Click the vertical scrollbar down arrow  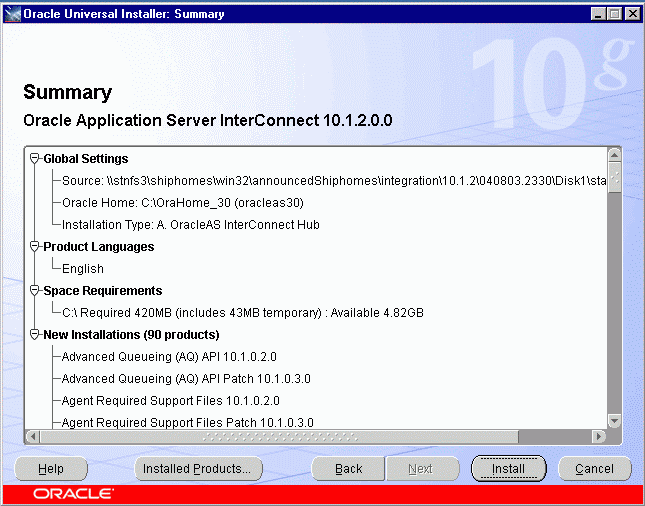coord(614,421)
